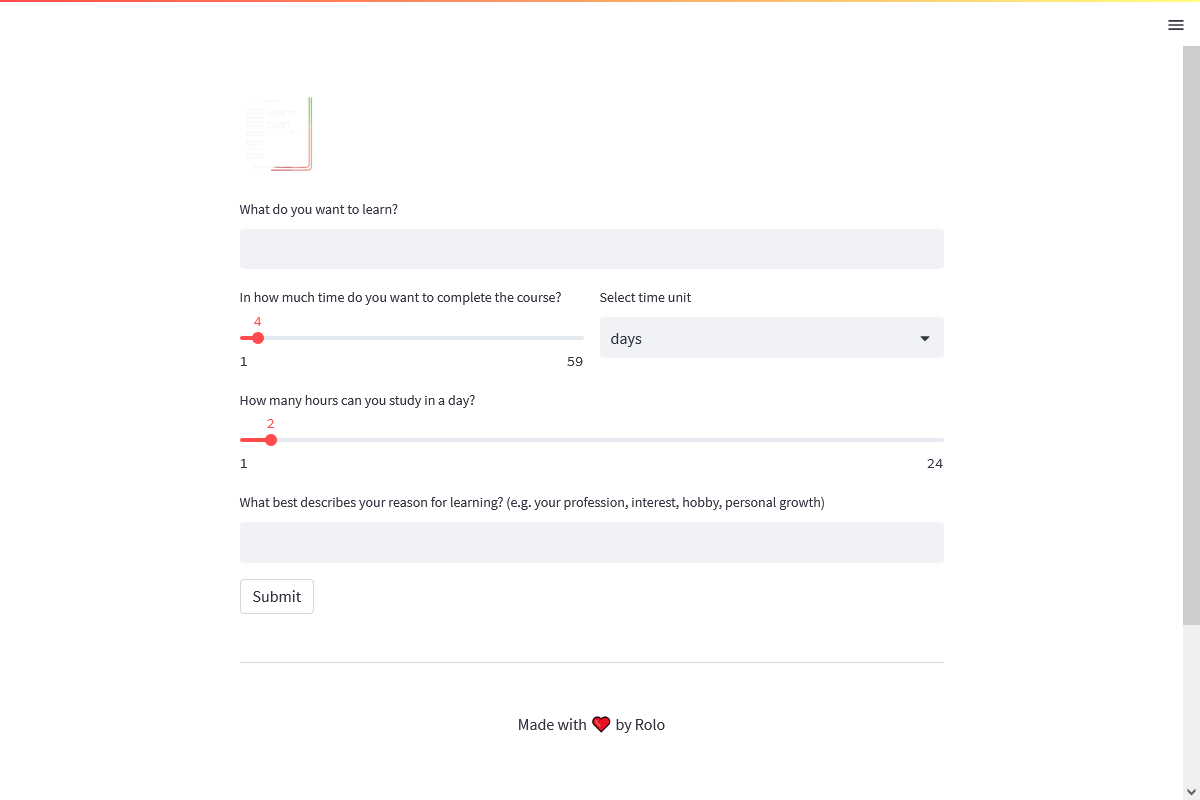The height and width of the screenshot is (800, 1200).
Task: Click the app logo image
Action: coord(279,134)
